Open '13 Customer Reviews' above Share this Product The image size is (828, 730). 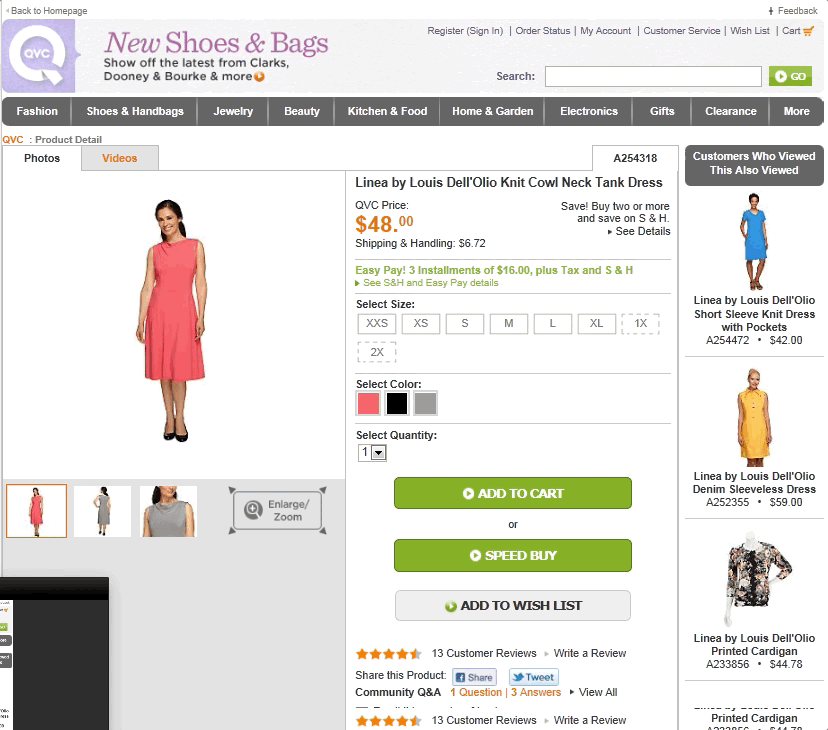point(484,653)
